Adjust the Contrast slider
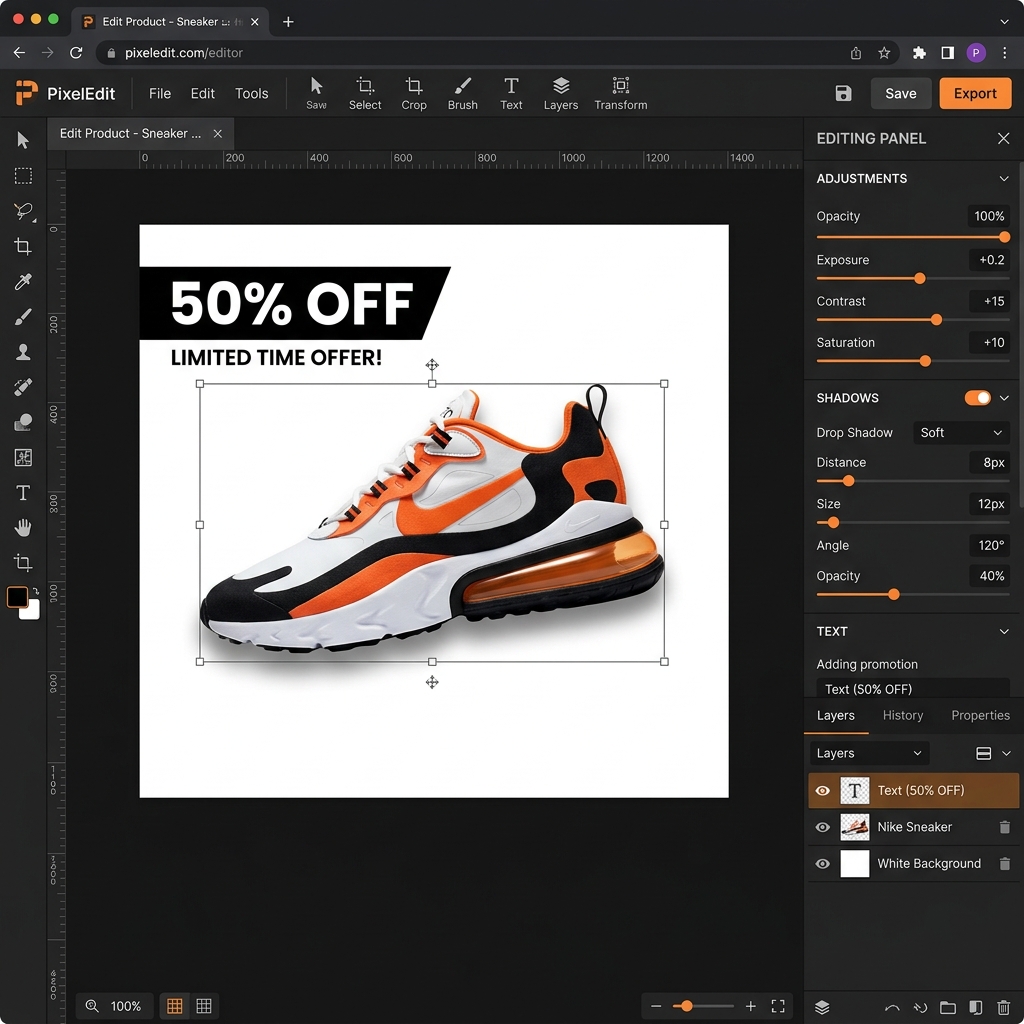The height and width of the screenshot is (1024, 1024). pyautogui.click(x=936, y=320)
